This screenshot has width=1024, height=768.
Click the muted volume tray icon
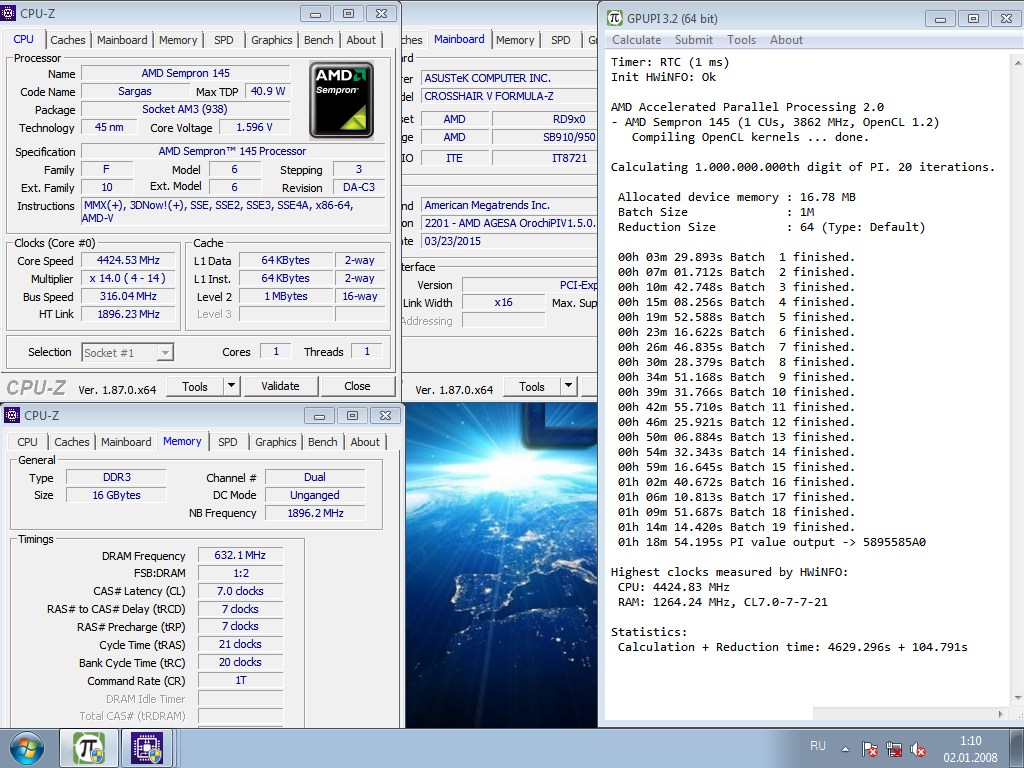tap(918, 750)
